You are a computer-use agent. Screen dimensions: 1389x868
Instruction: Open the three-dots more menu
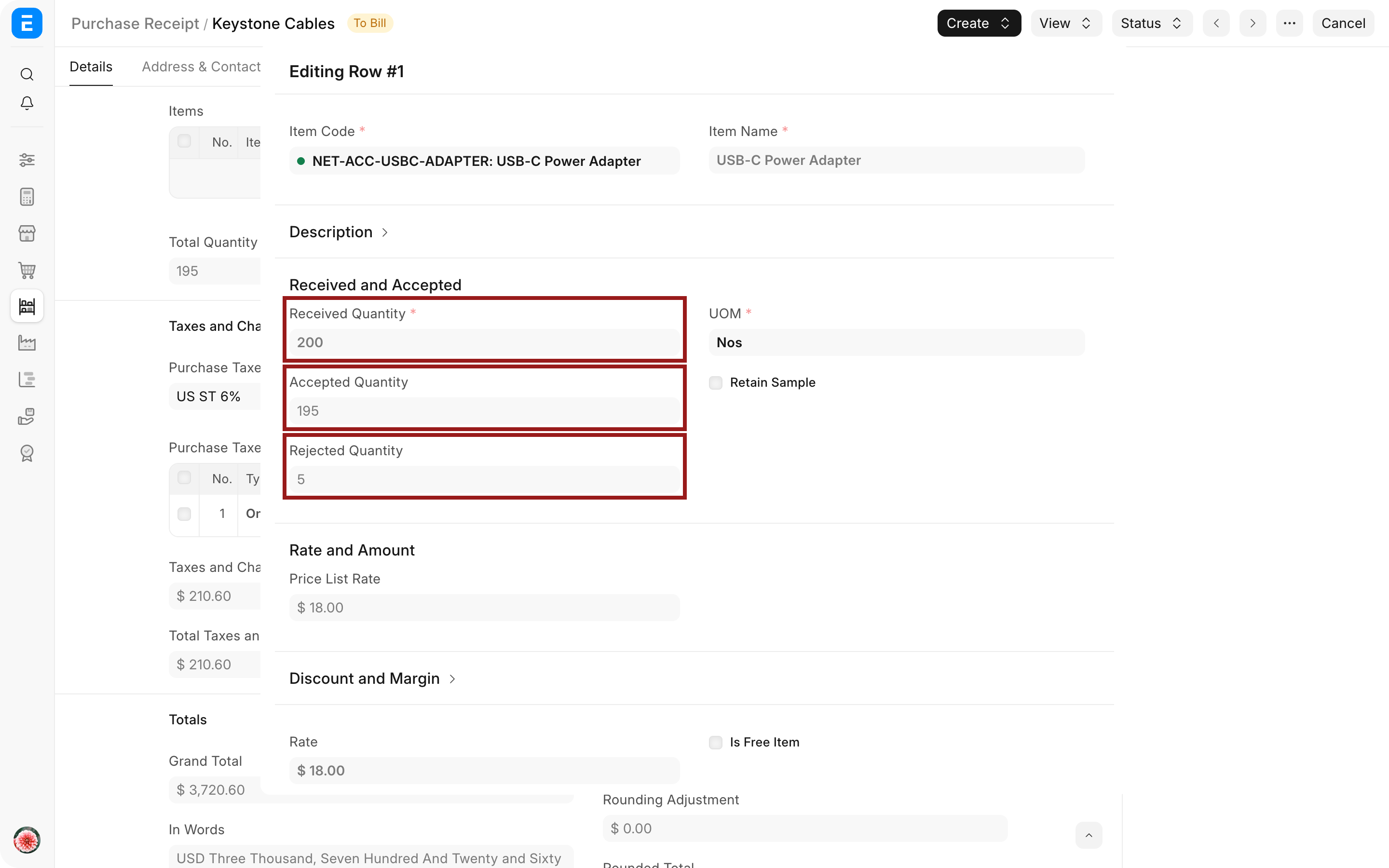pos(1289,24)
